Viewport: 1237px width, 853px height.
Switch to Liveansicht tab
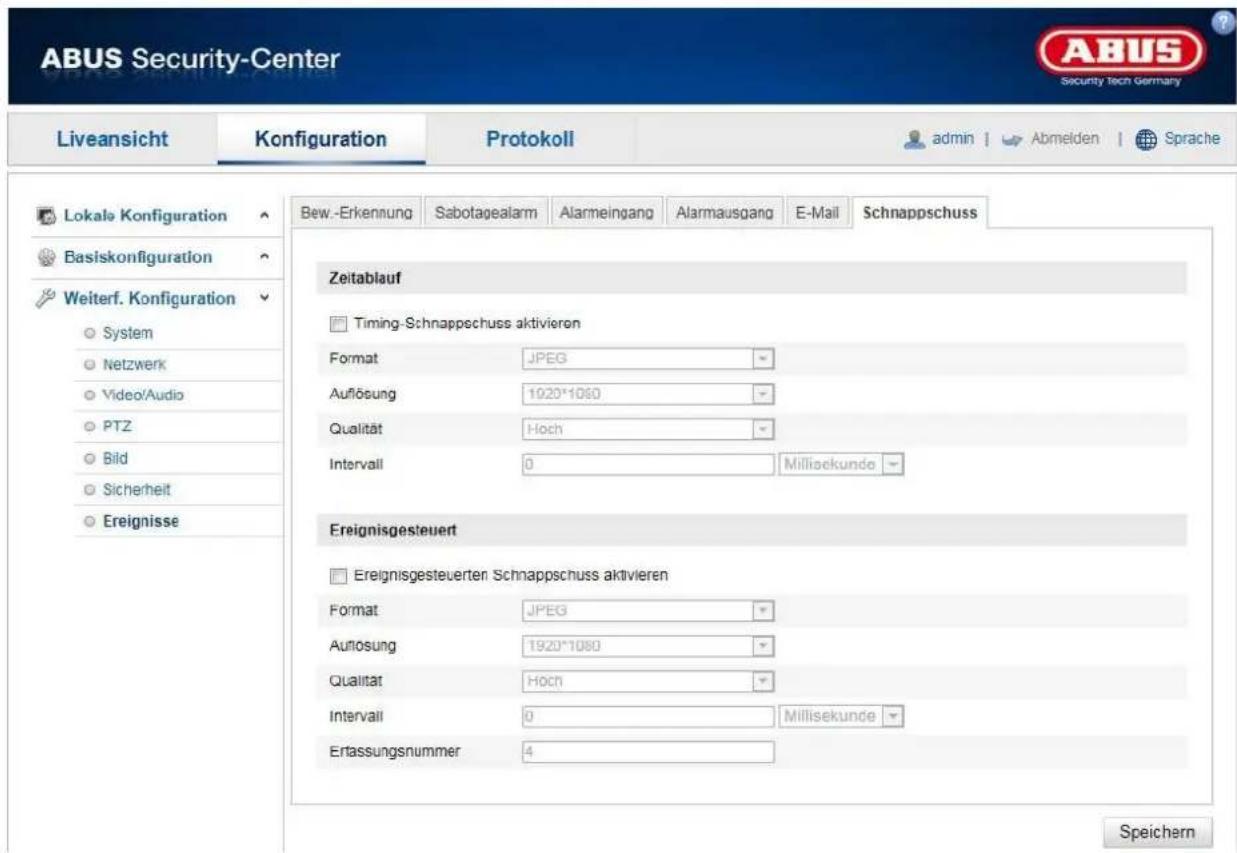click(x=111, y=139)
